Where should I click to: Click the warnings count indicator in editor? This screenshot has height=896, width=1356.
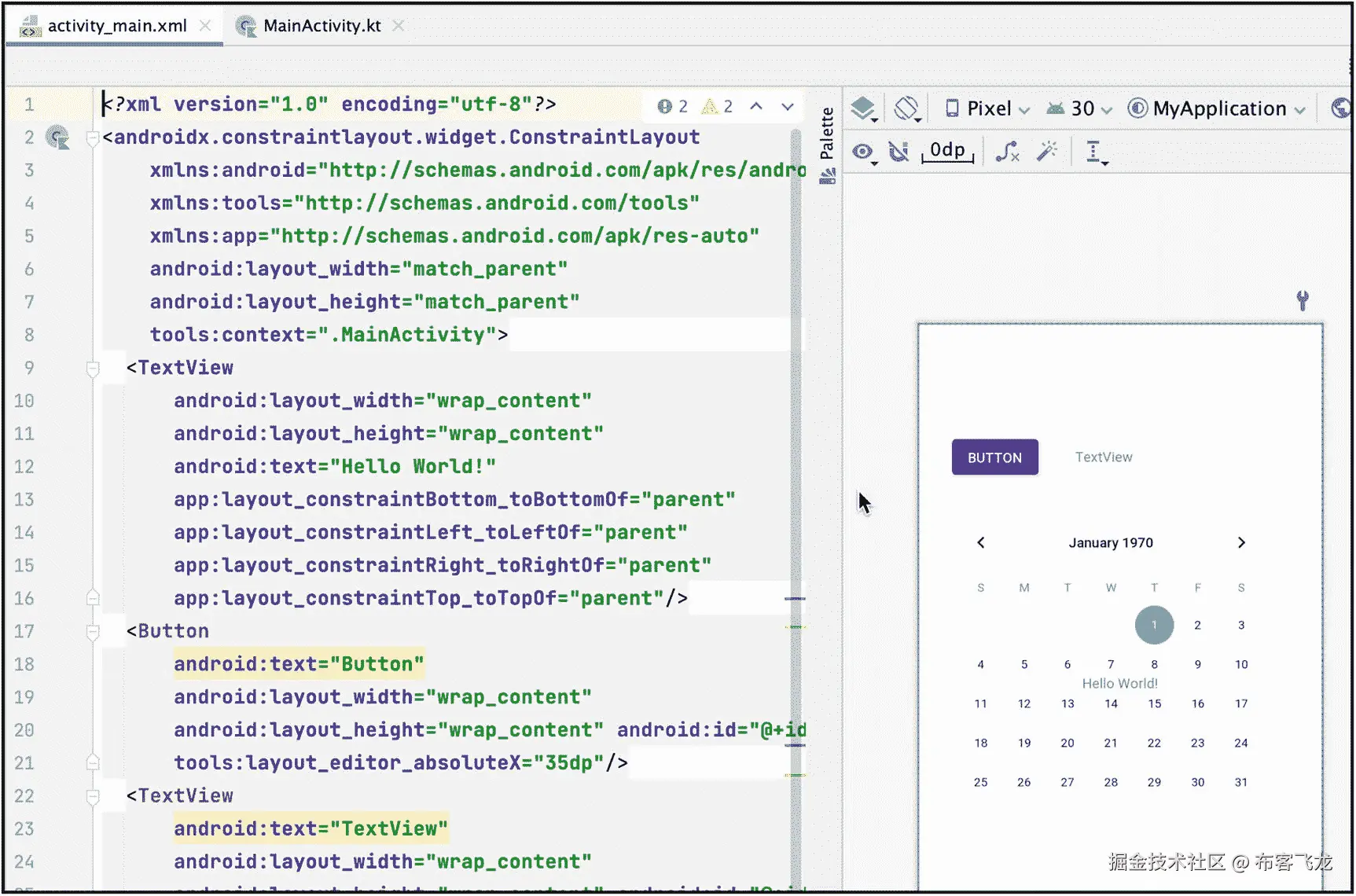click(x=718, y=107)
